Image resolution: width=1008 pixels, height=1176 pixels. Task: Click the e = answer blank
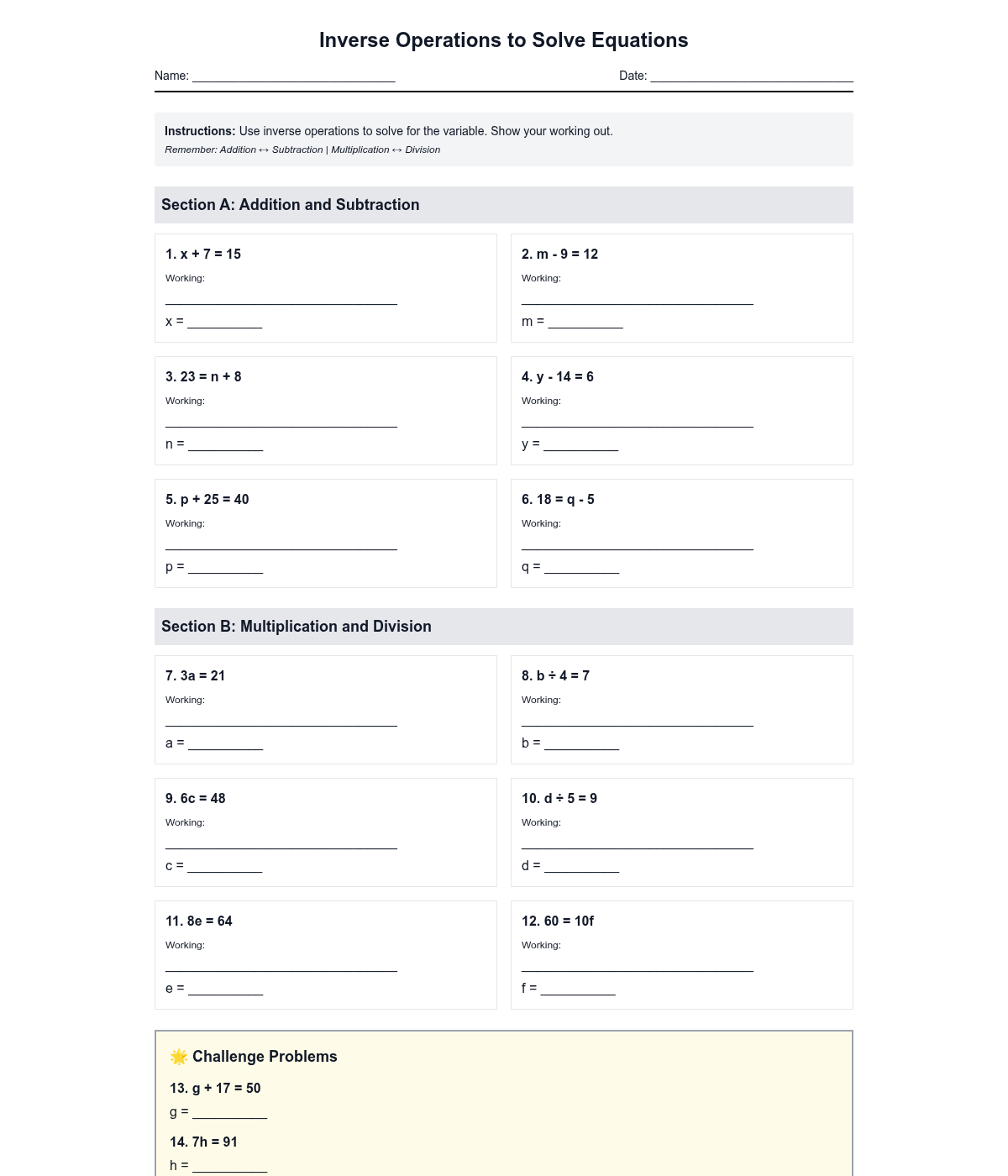(225, 989)
